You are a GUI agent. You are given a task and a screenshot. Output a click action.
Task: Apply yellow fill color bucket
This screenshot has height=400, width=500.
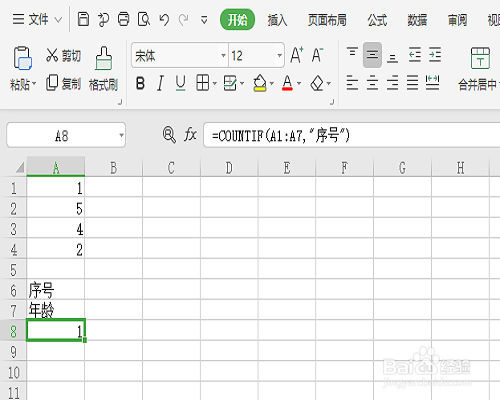pos(260,83)
